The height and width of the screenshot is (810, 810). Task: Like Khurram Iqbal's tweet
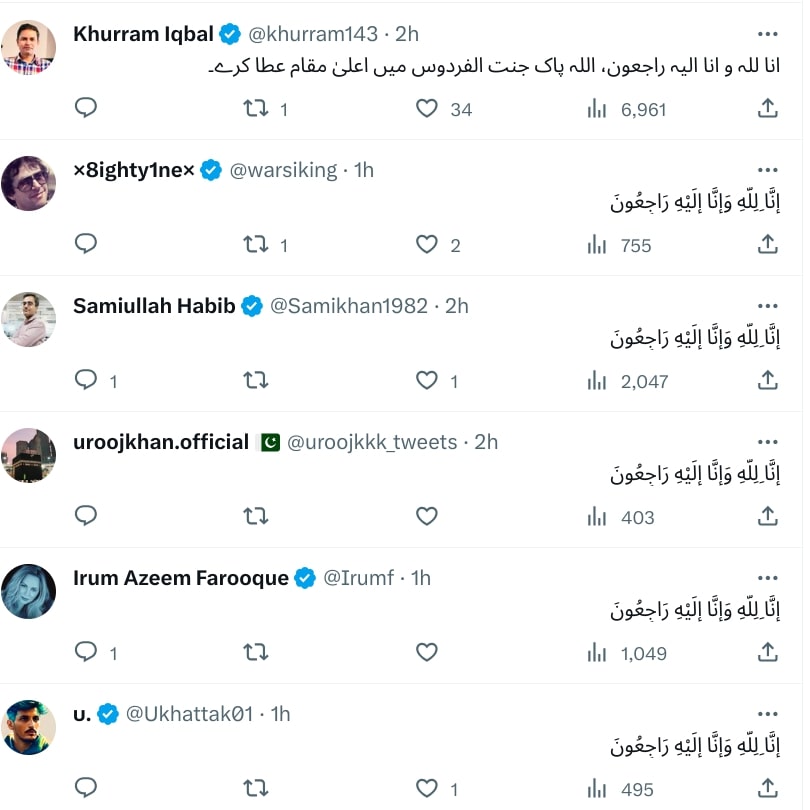427,108
